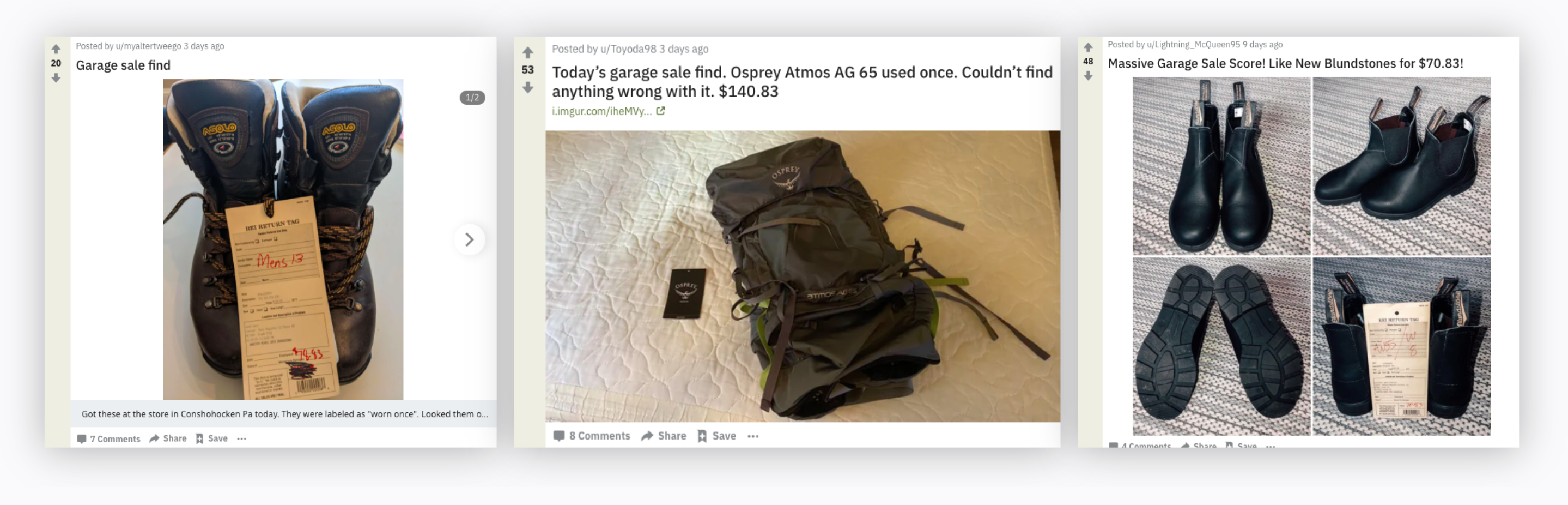This screenshot has width=1568, height=505.
Task: Open more options on Osprey post
Action: [x=753, y=436]
